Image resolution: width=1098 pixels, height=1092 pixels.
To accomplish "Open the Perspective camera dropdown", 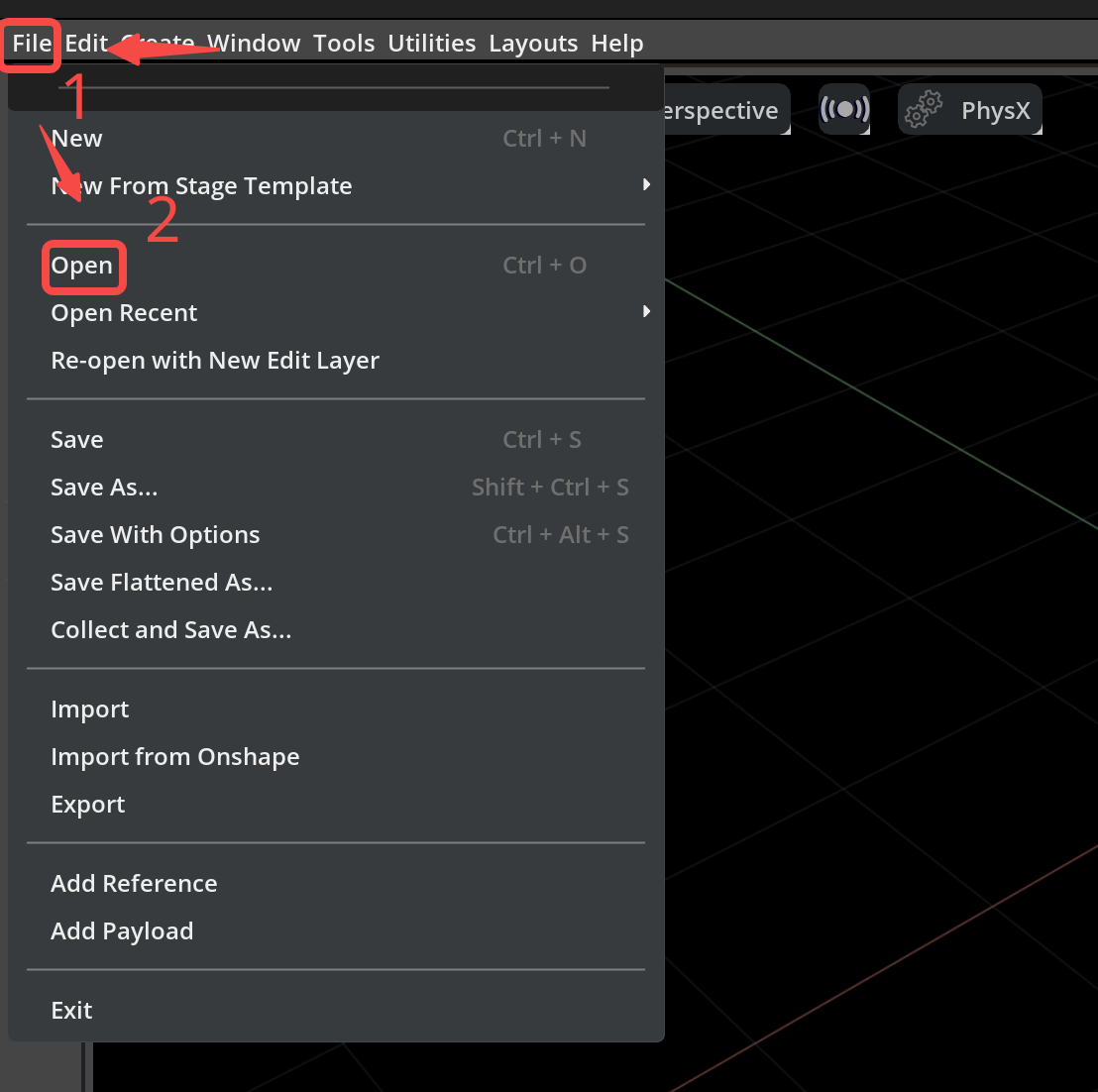I will click(x=726, y=110).
